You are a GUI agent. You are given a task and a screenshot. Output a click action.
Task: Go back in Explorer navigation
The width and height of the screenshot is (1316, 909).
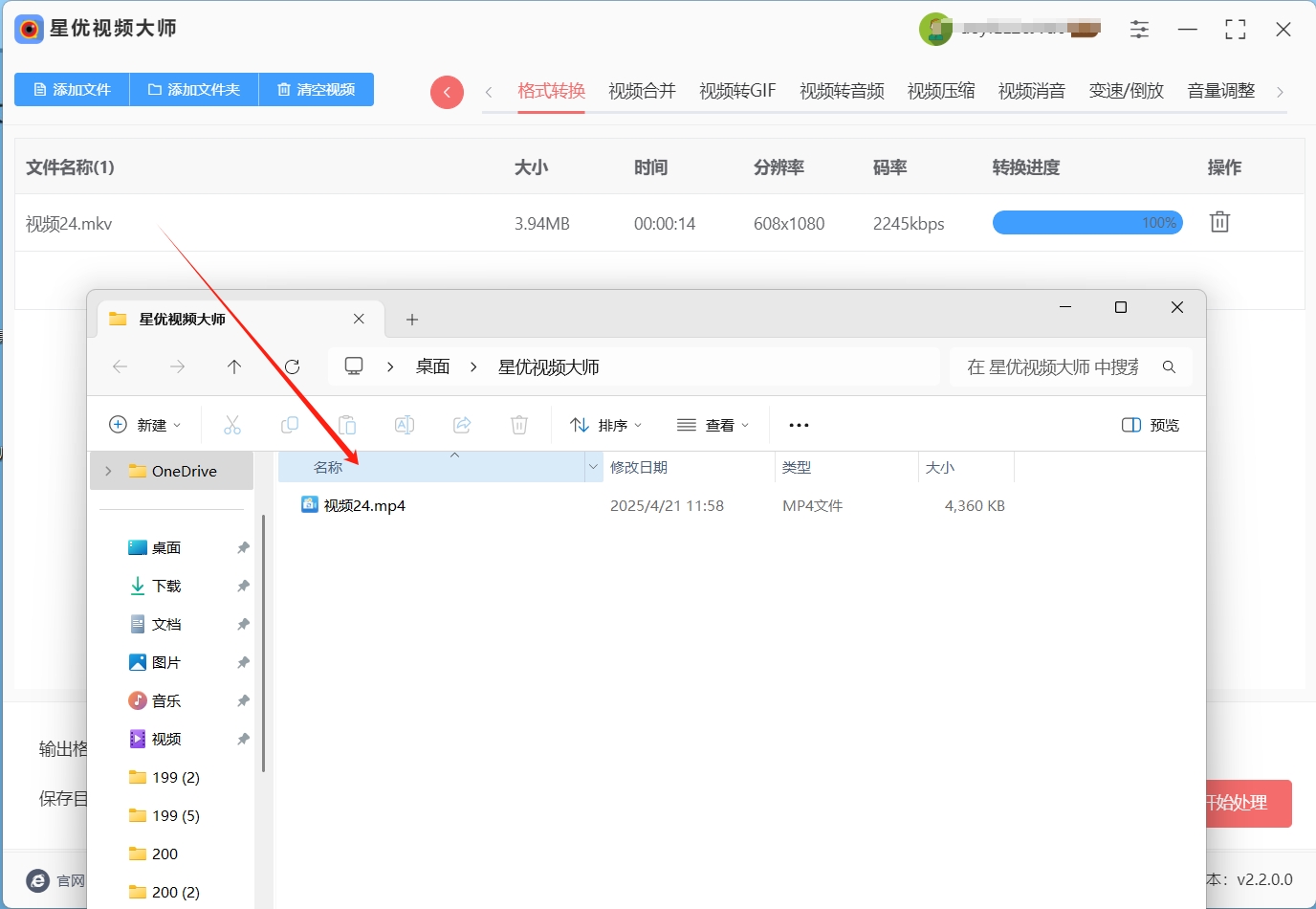coord(120,366)
